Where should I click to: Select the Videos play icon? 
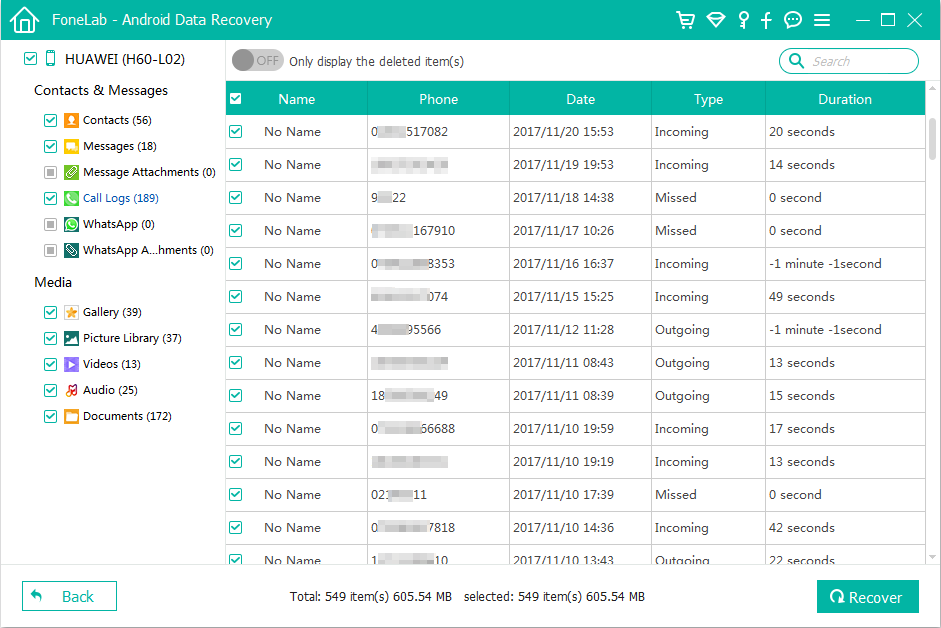[x=70, y=364]
